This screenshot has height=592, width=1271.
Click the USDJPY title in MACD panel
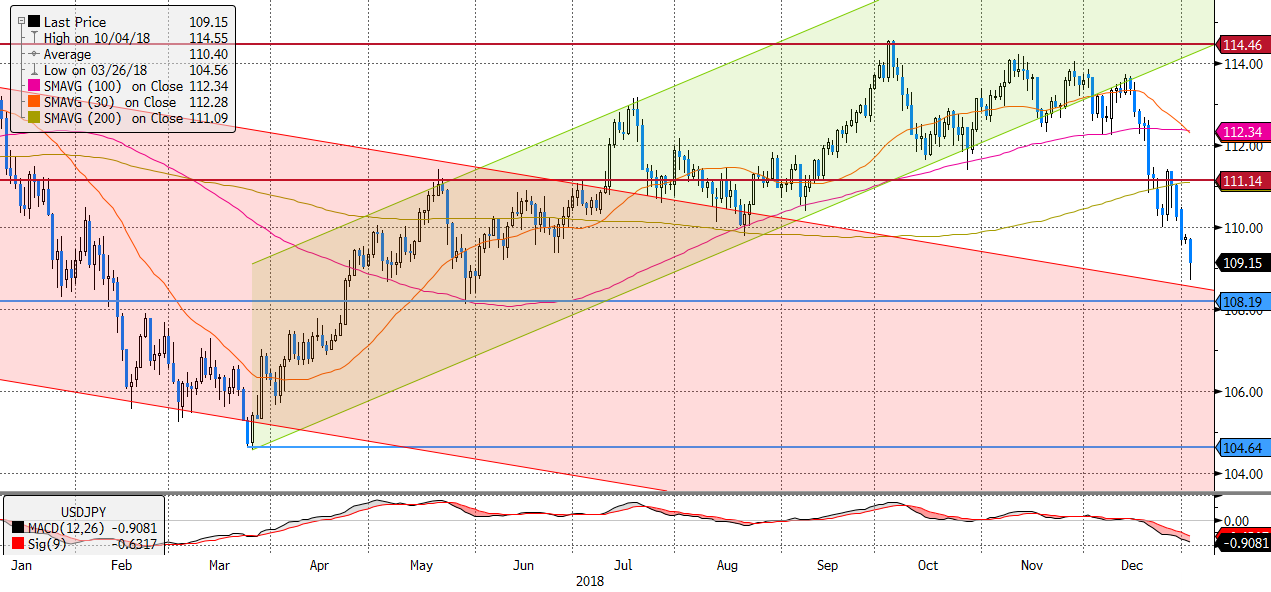click(x=84, y=510)
